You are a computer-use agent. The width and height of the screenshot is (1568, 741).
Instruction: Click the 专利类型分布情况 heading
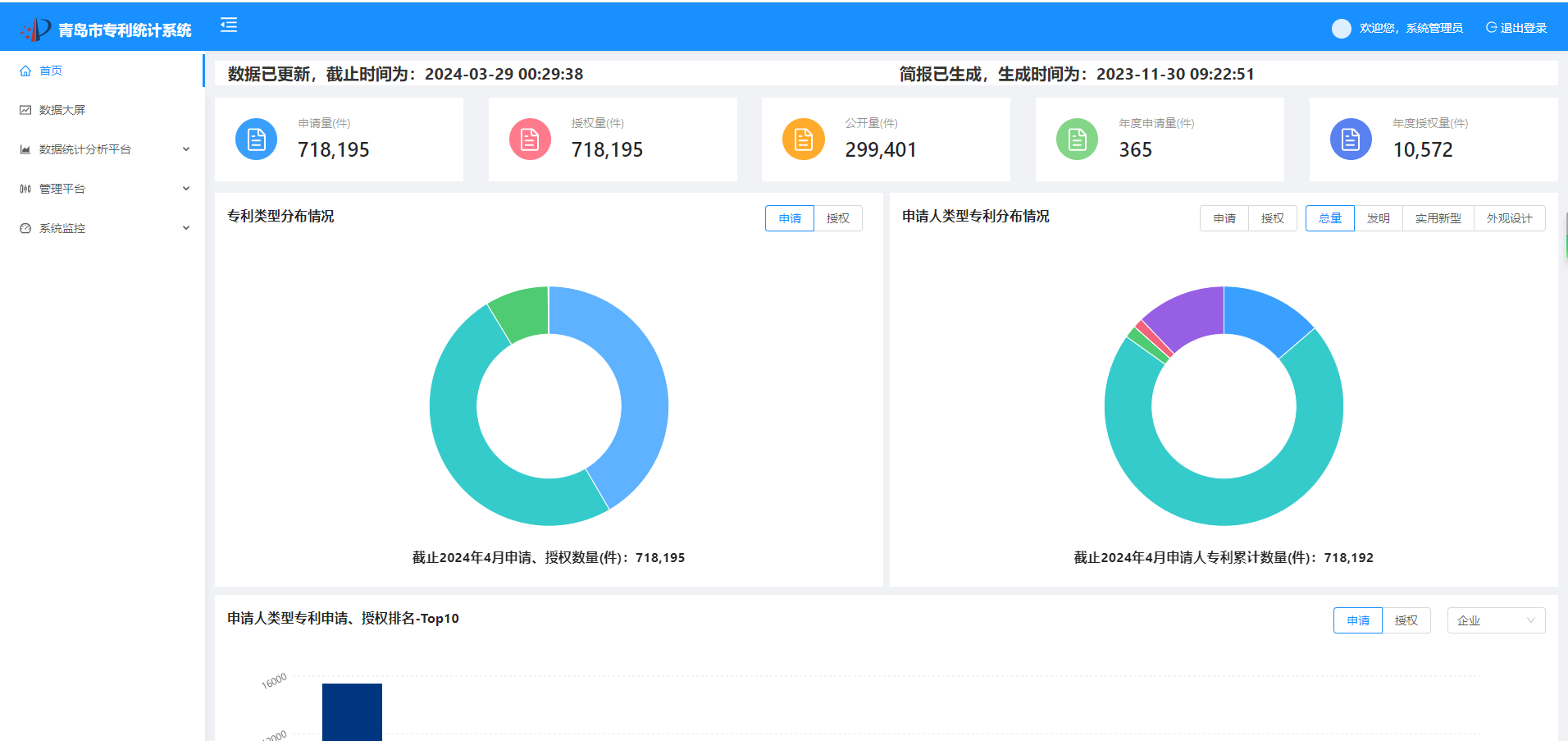click(280, 216)
